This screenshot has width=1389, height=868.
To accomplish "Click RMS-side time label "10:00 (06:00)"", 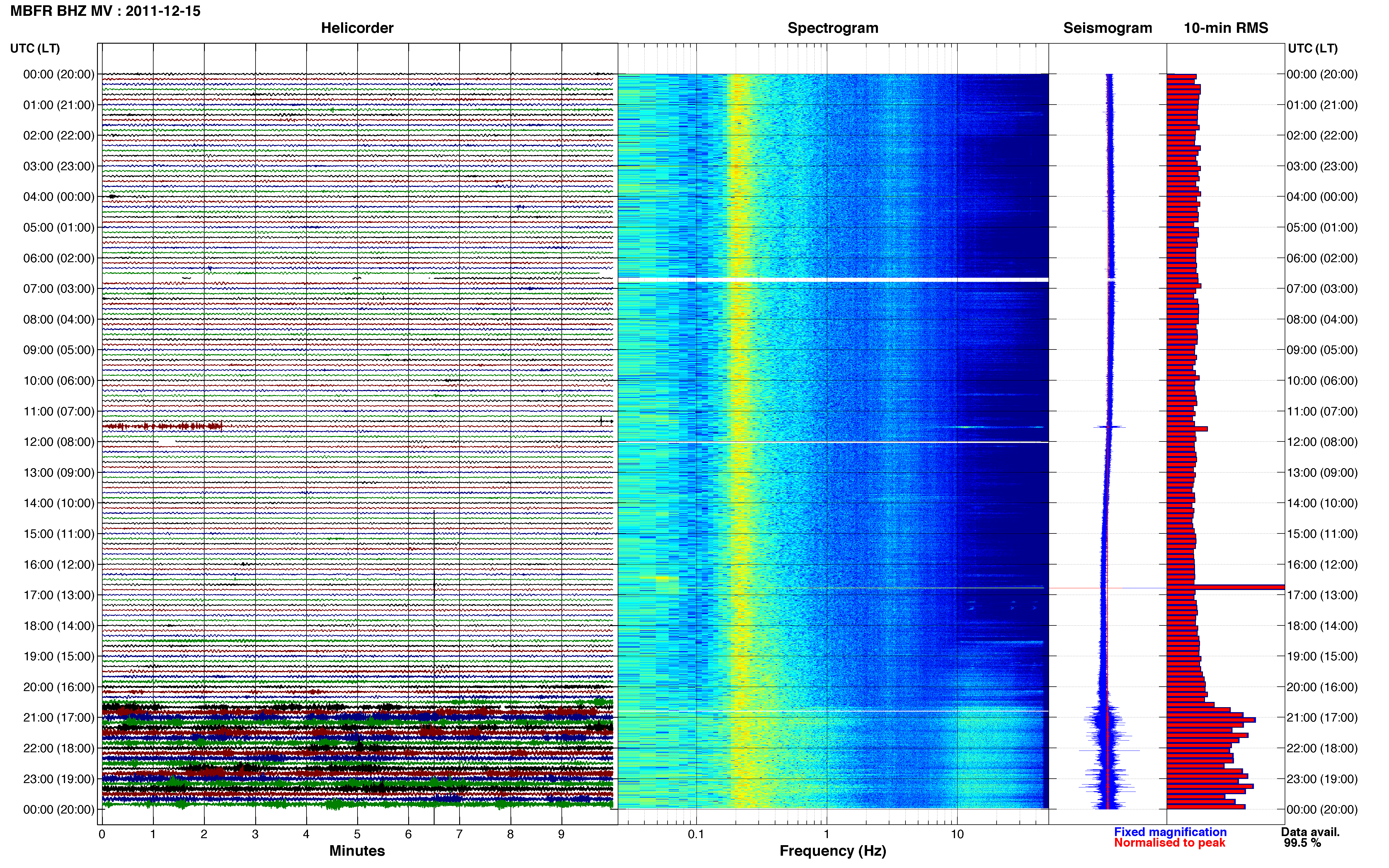I will 1322,381.
